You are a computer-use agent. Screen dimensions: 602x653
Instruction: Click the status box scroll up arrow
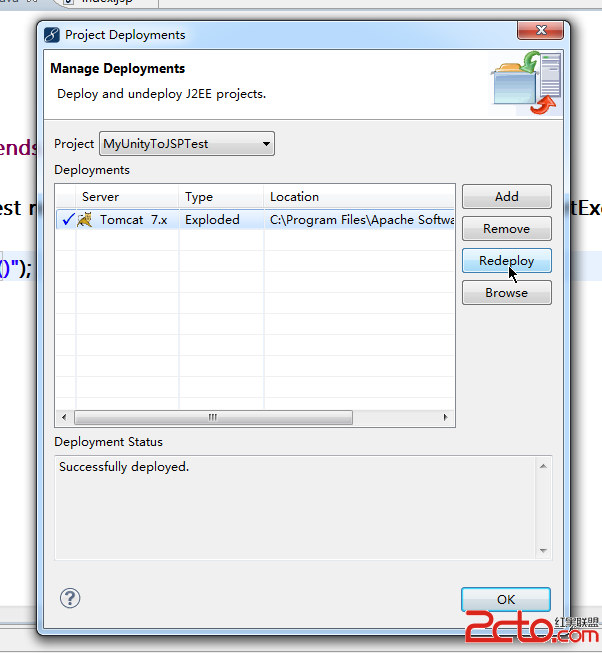click(543, 466)
